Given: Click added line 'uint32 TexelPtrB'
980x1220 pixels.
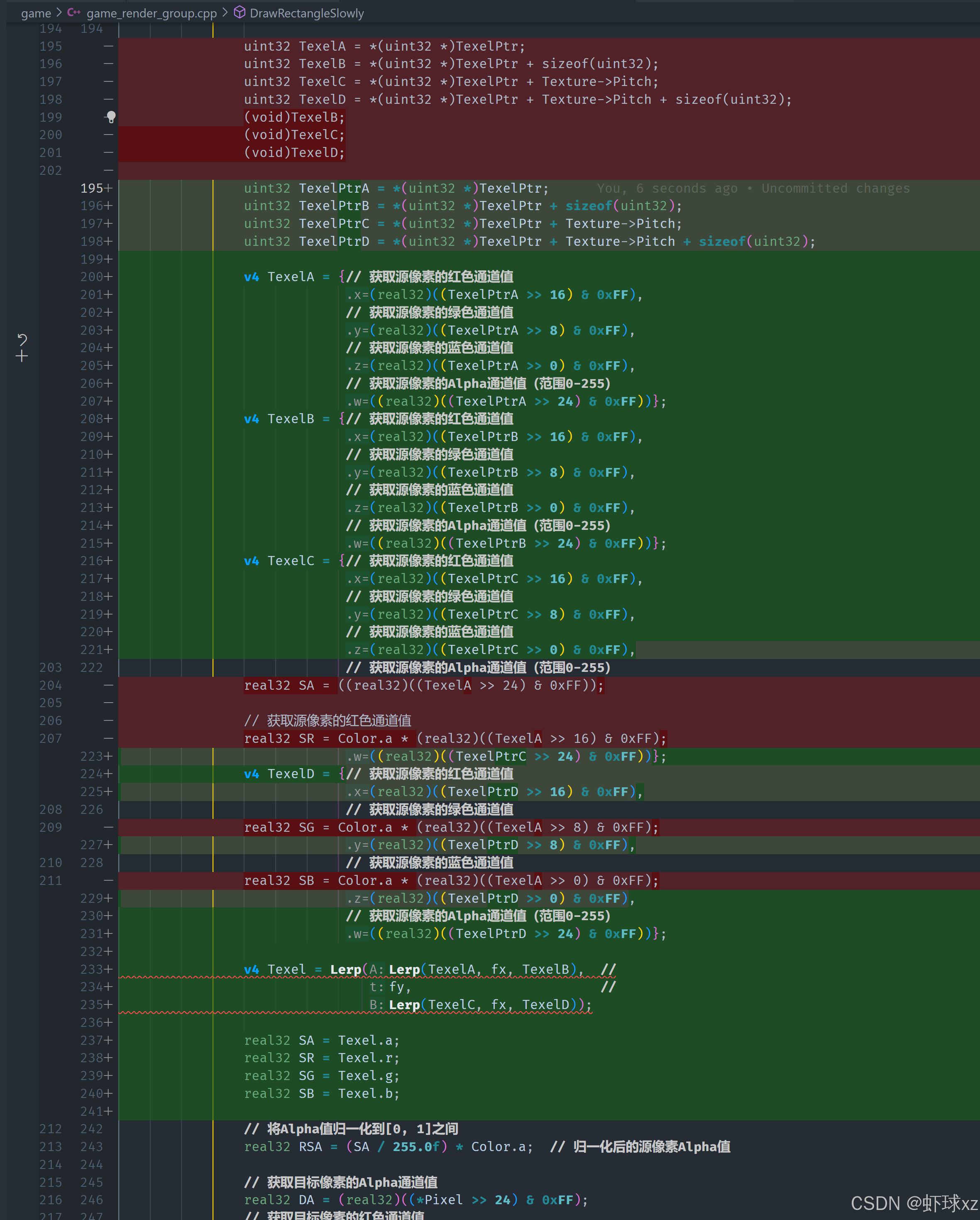Looking at the screenshot, I should click(463, 206).
